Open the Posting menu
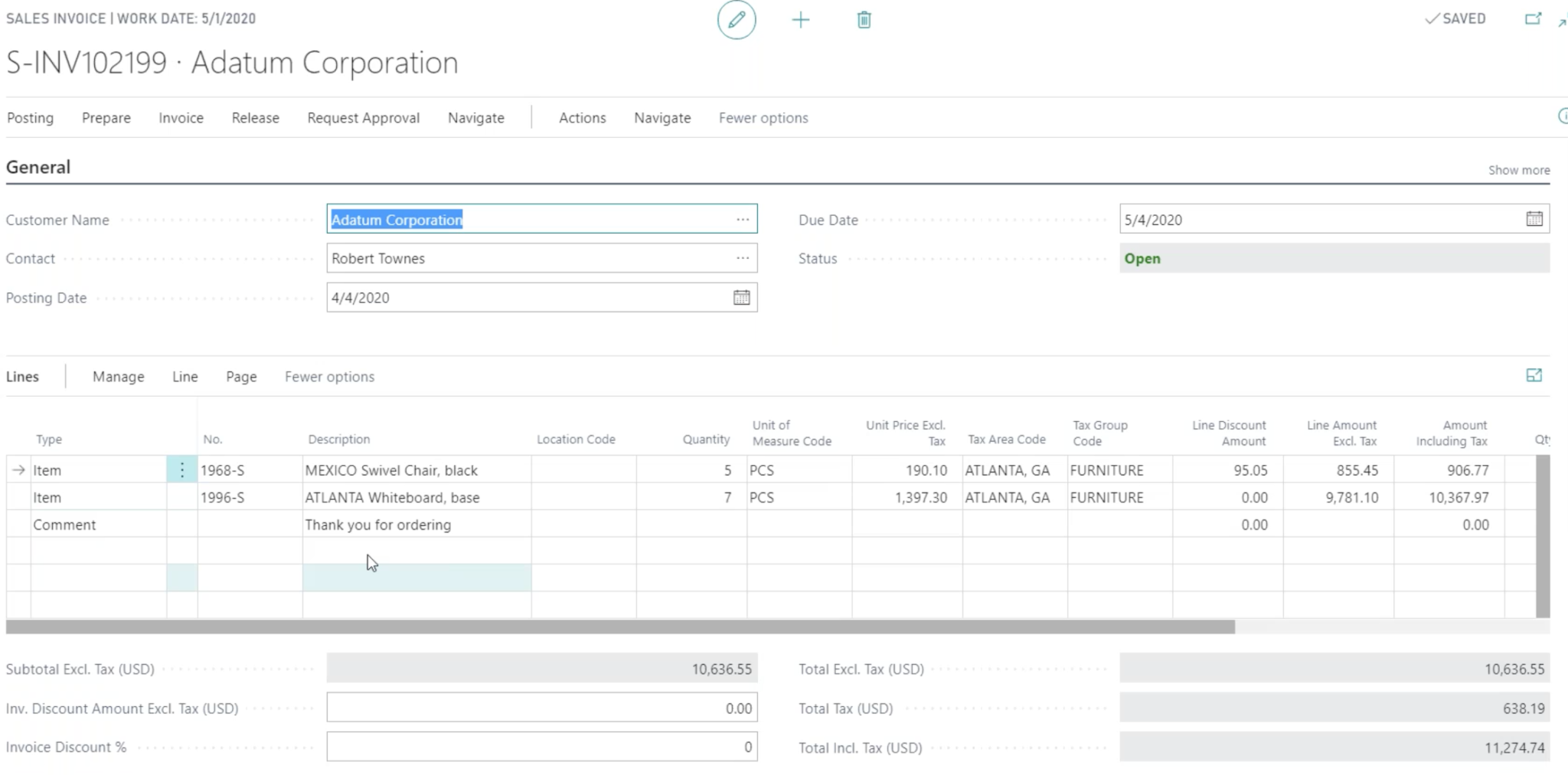The width and height of the screenshot is (1568, 775). [31, 118]
